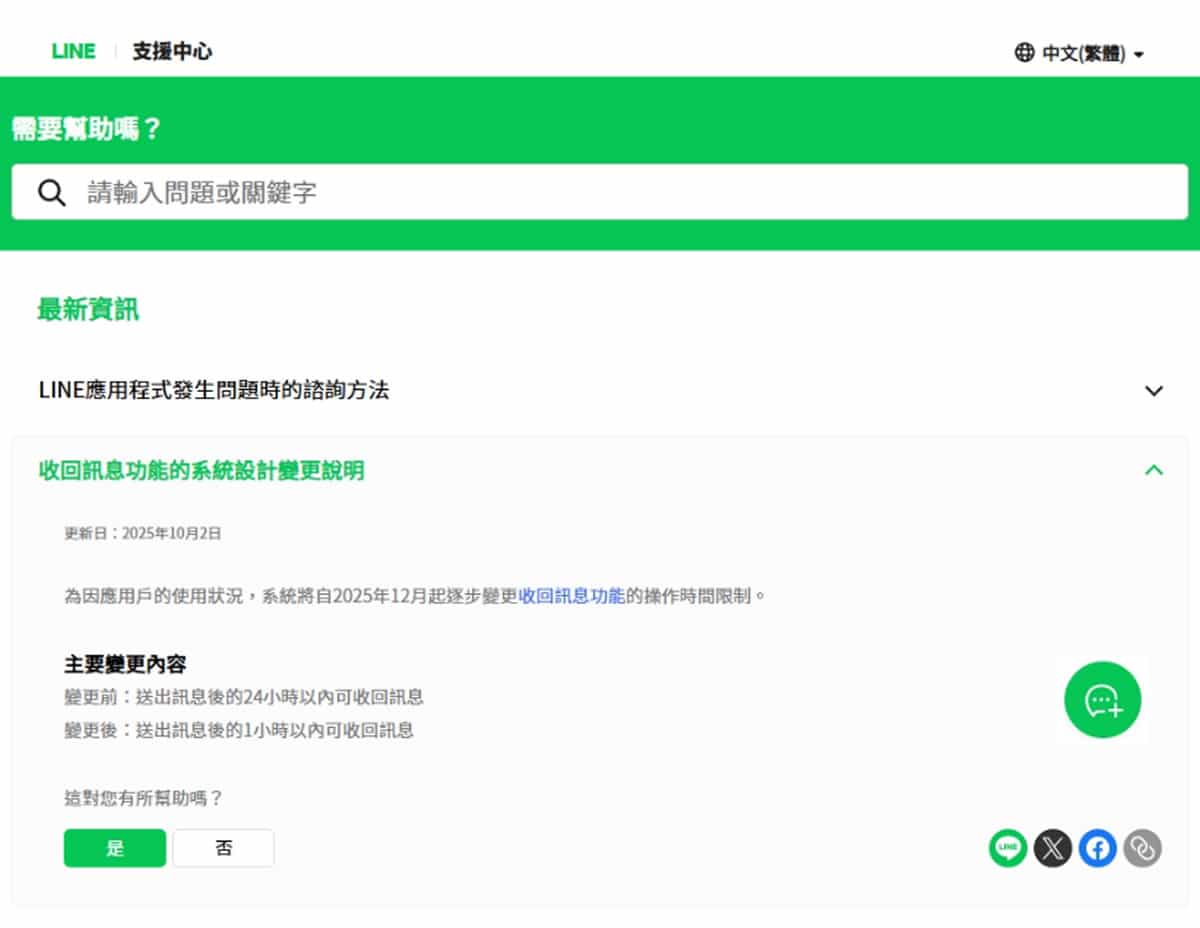Image resolution: width=1200 pixels, height=928 pixels.
Task: Click the 最新資訊 section heading
Action: coord(88,310)
